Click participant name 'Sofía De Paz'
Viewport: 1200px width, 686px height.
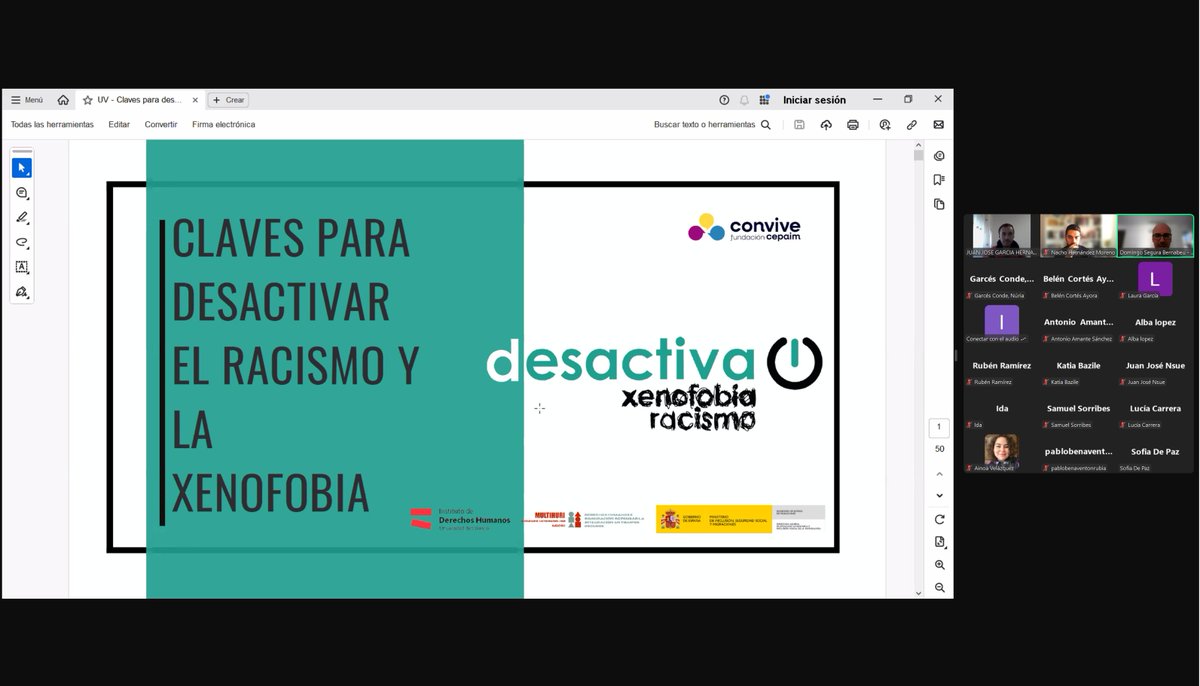tap(1155, 451)
